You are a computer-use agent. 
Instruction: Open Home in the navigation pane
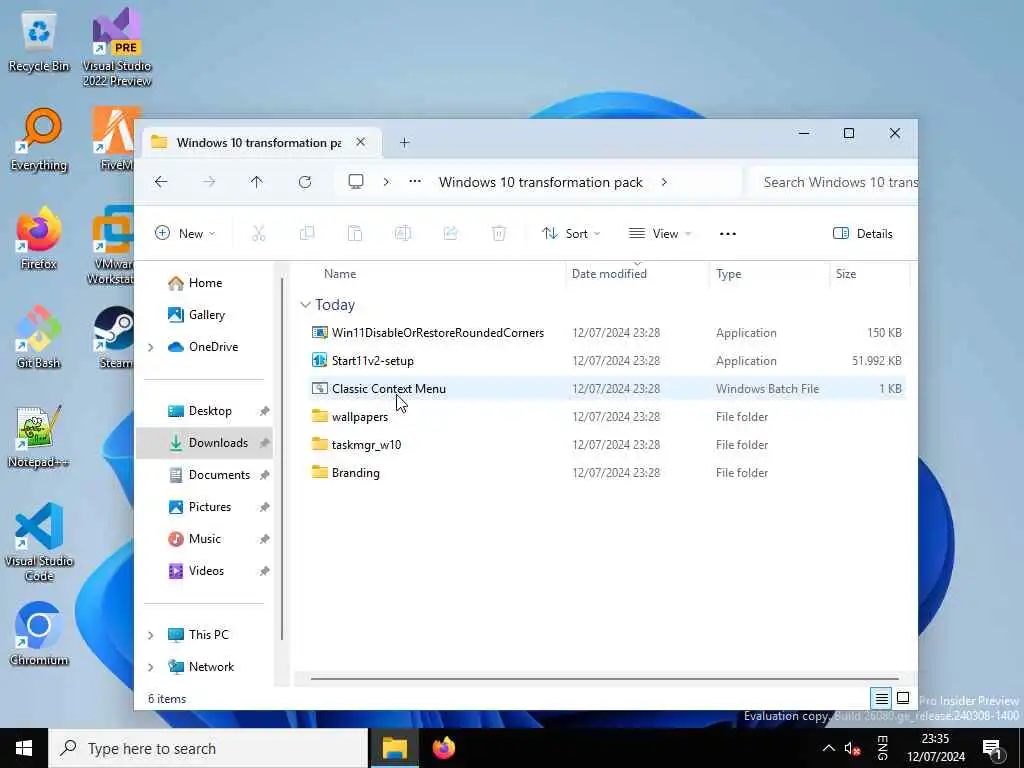pos(205,283)
